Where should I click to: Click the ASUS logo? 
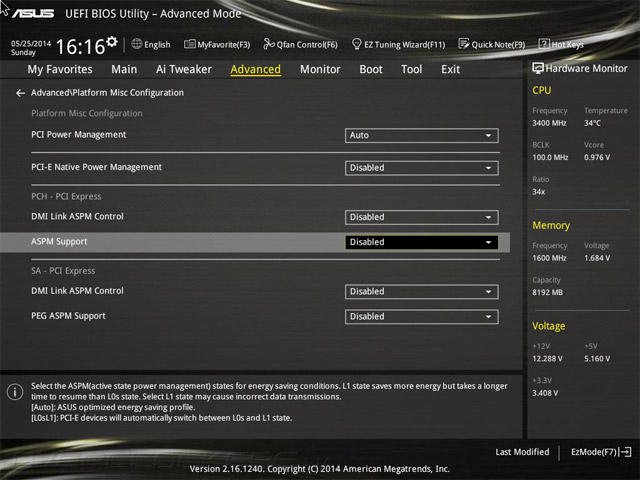pyautogui.click(x=33, y=14)
